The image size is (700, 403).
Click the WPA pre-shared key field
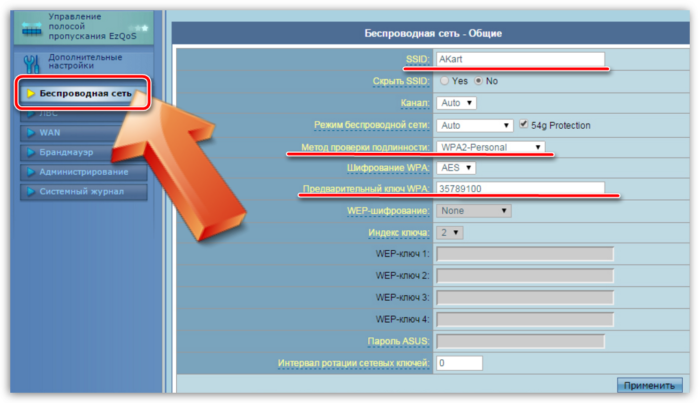click(x=521, y=188)
